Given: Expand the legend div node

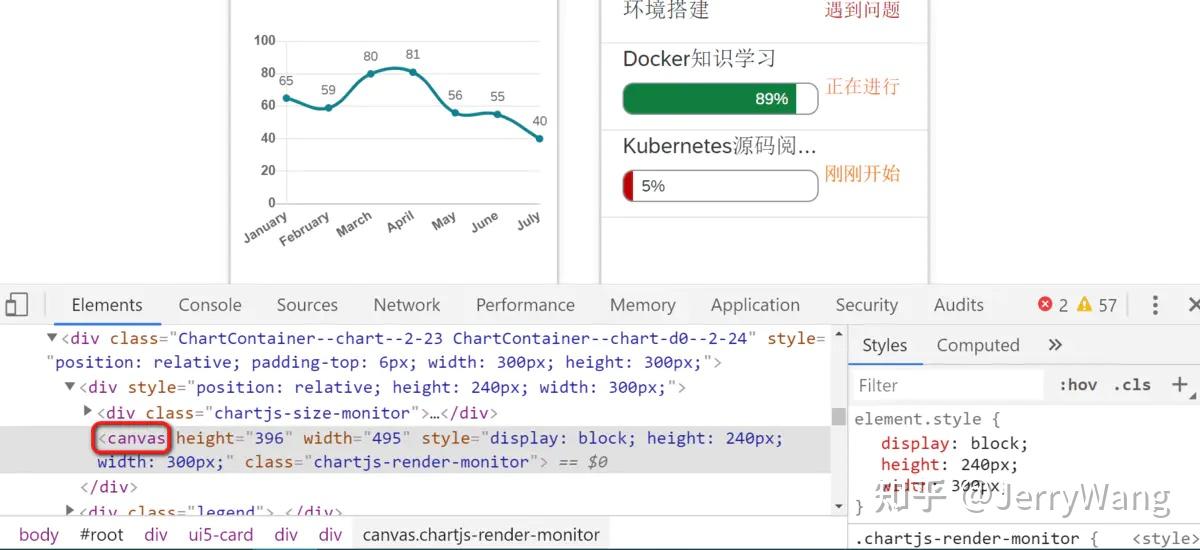Looking at the screenshot, I should pyautogui.click(x=69, y=512).
